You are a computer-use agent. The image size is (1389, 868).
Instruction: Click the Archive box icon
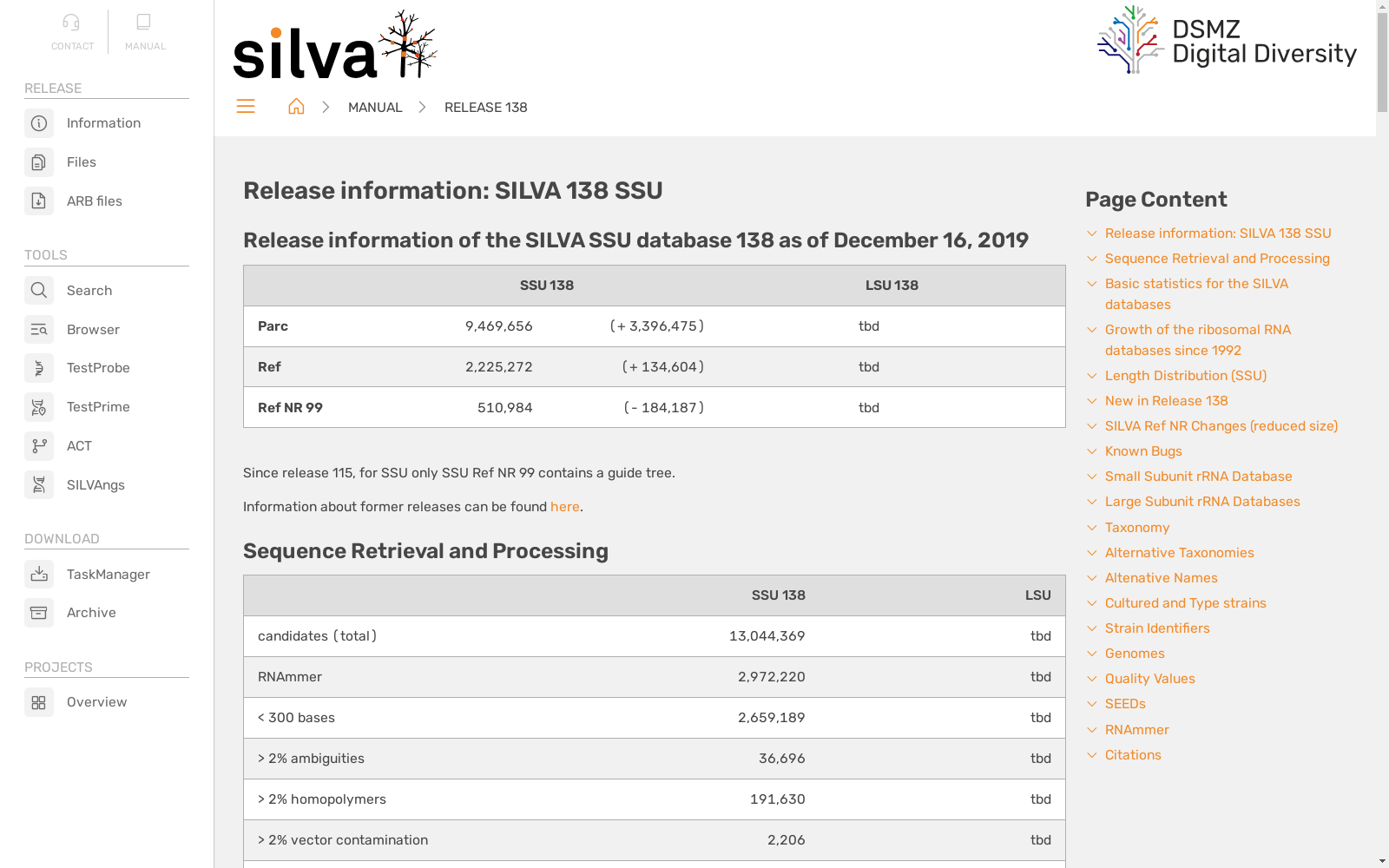(x=39, y=613)
